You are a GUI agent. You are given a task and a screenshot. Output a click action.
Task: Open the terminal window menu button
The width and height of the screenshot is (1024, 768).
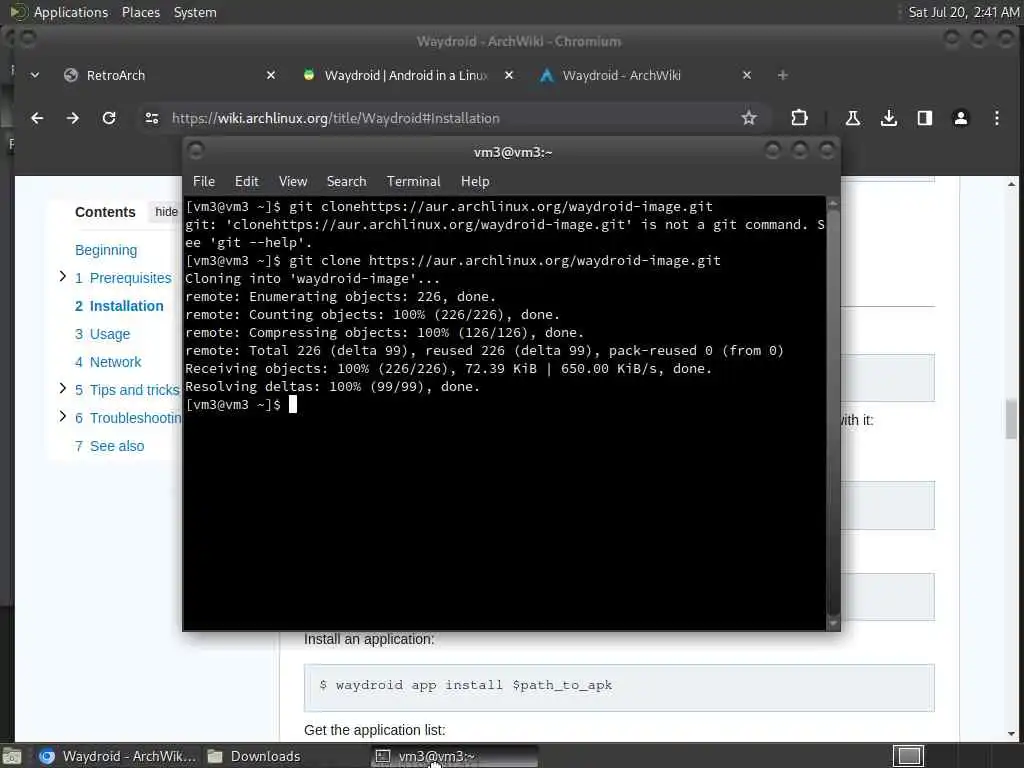[x=195, y=152]
